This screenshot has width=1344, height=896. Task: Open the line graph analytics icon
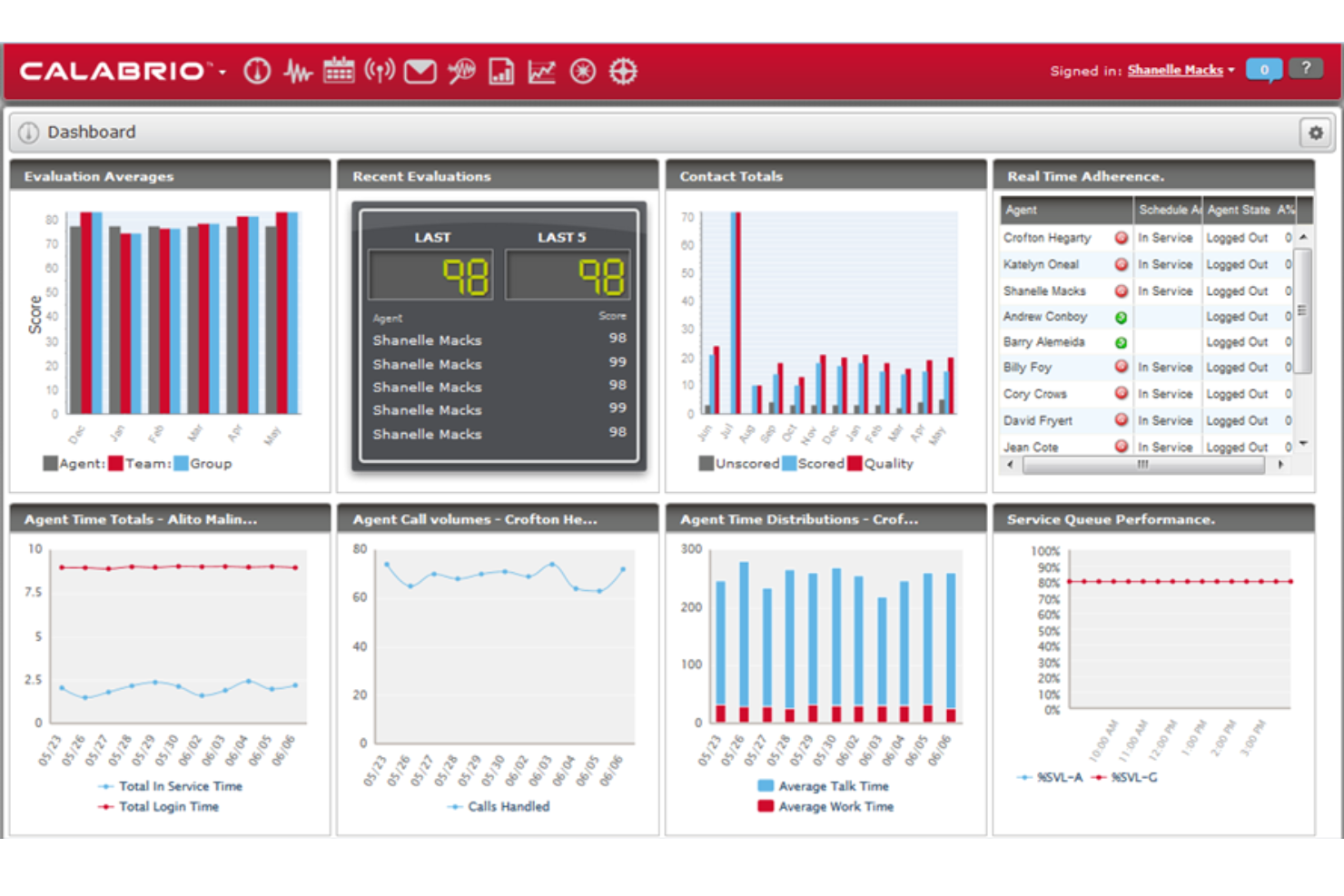[x=542, y=71]
